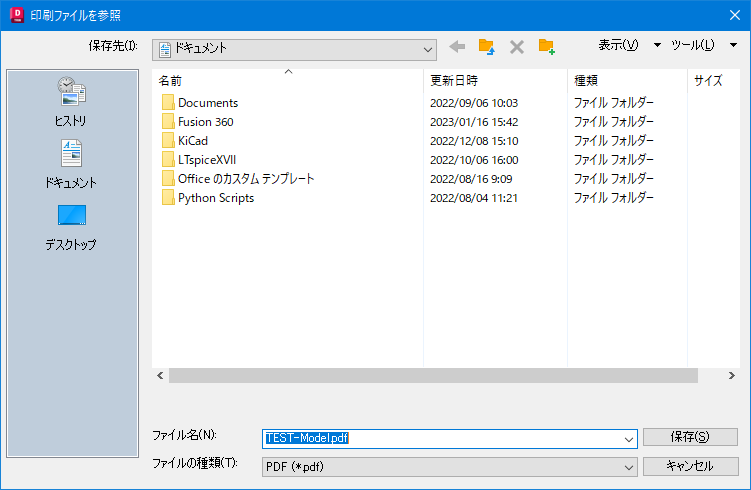Expand the 表示(V) dropdown arrow

(x=657, y=45)
